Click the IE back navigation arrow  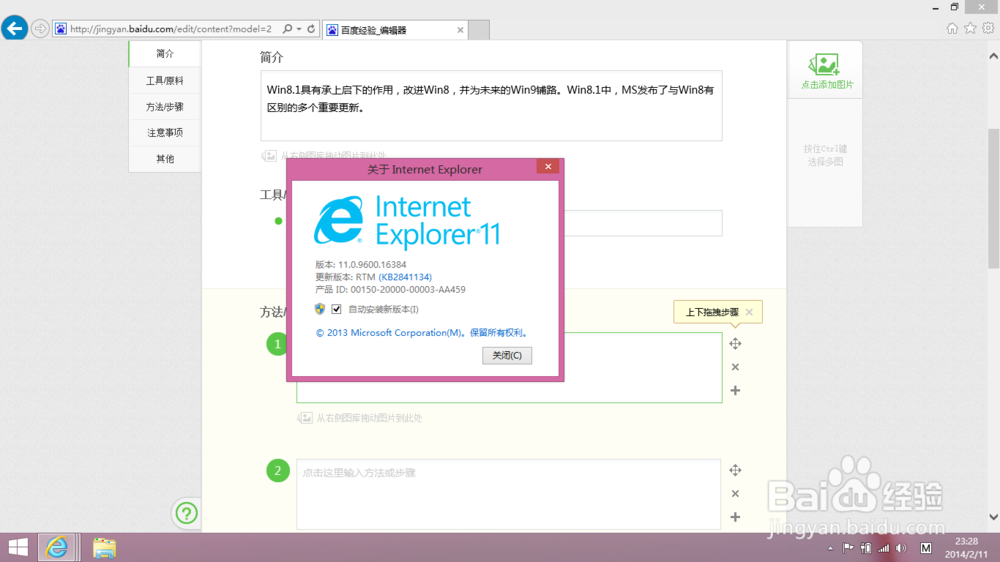pyautogui.click(x=14, y=28)
